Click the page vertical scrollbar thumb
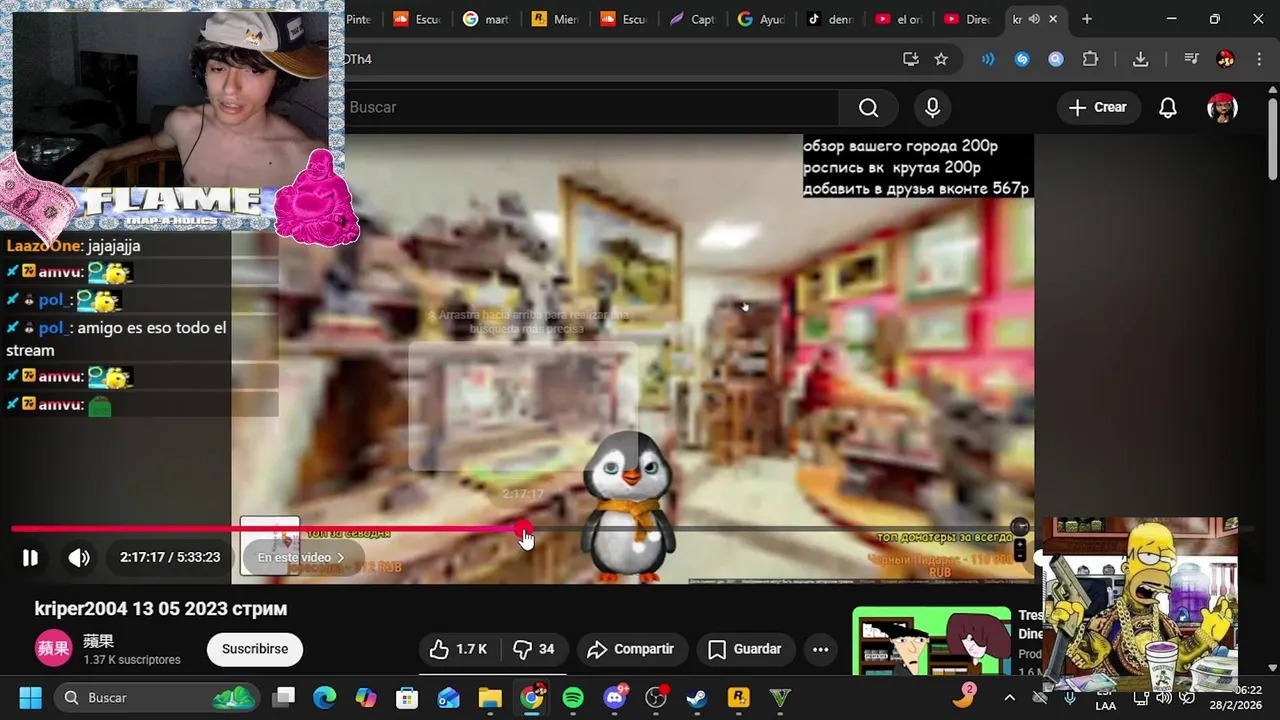The width and height of the screenshot is (1280, 720). [1273, 140]
